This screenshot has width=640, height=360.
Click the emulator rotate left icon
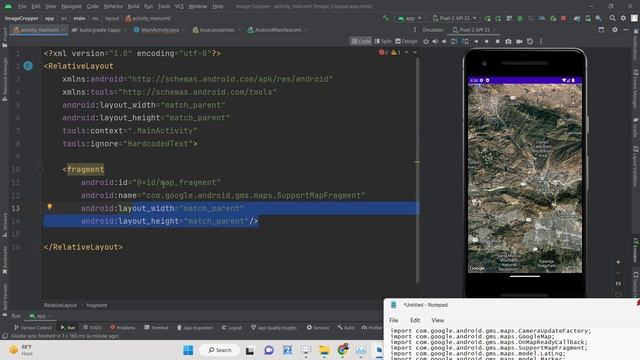454,41
